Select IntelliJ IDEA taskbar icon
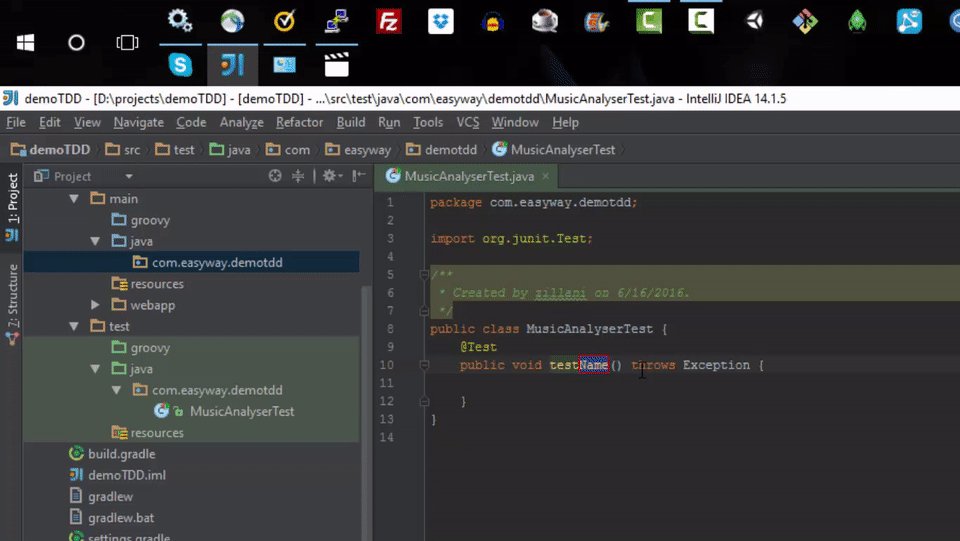 tap(233, 64)
